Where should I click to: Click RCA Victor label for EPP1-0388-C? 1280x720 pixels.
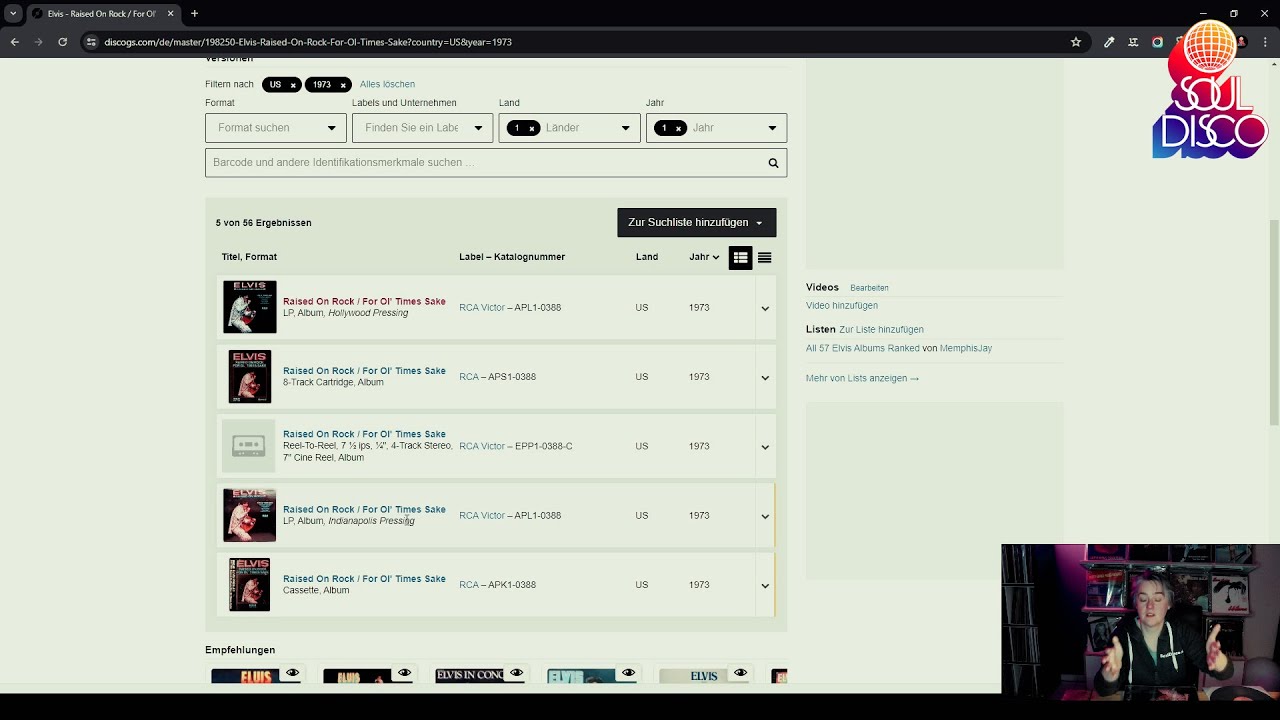[482, 446]
